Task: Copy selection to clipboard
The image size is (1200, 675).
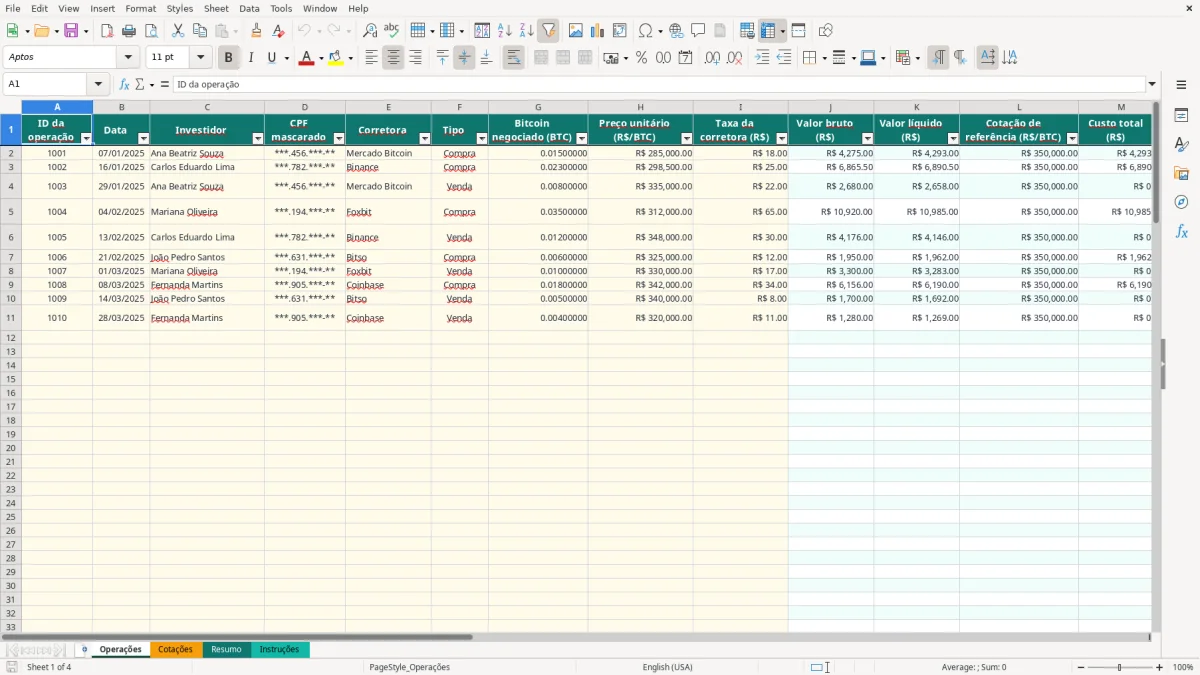Action: [x=200, y=31]
